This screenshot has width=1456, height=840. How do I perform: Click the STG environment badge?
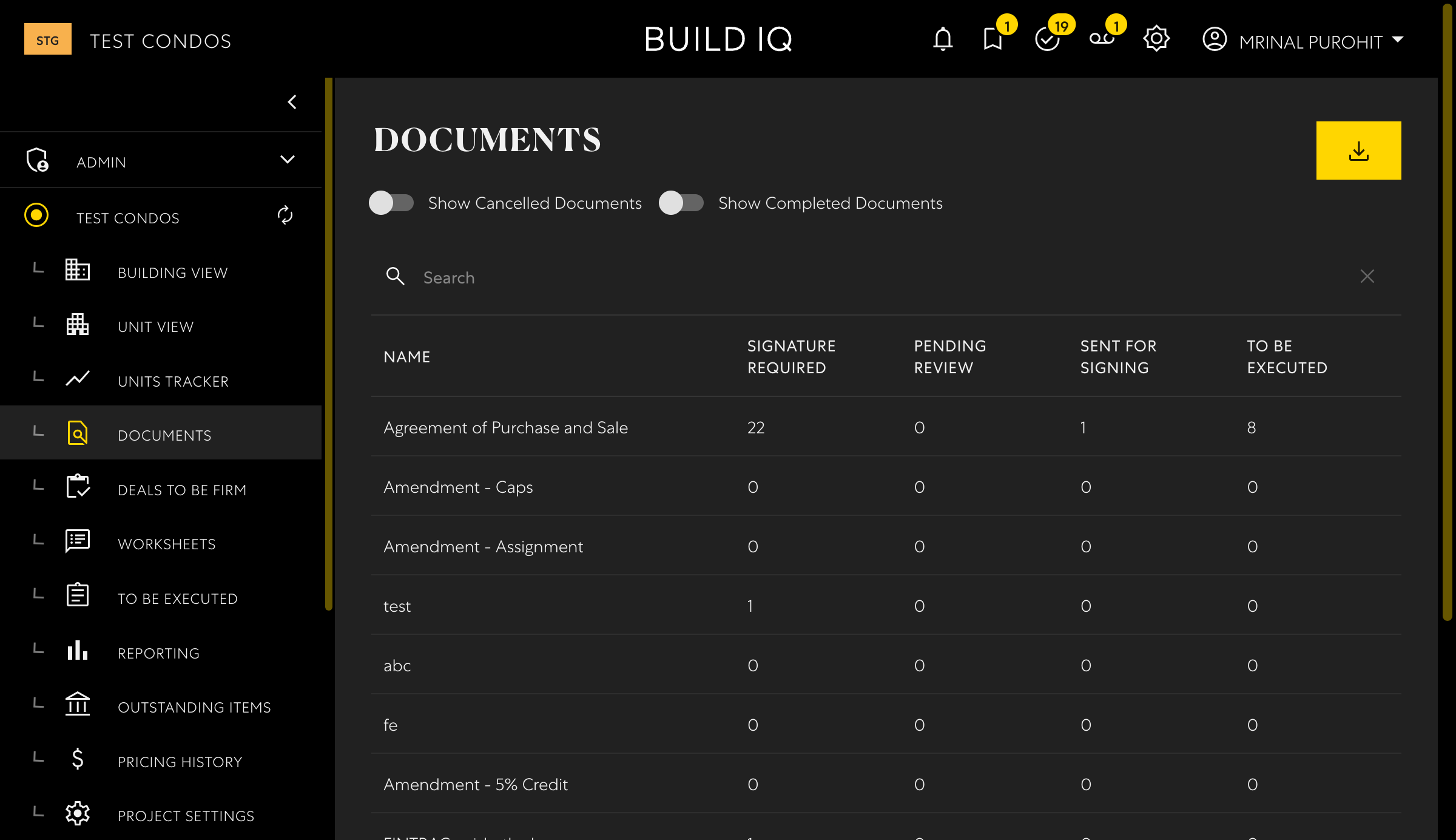coord(48,40)
